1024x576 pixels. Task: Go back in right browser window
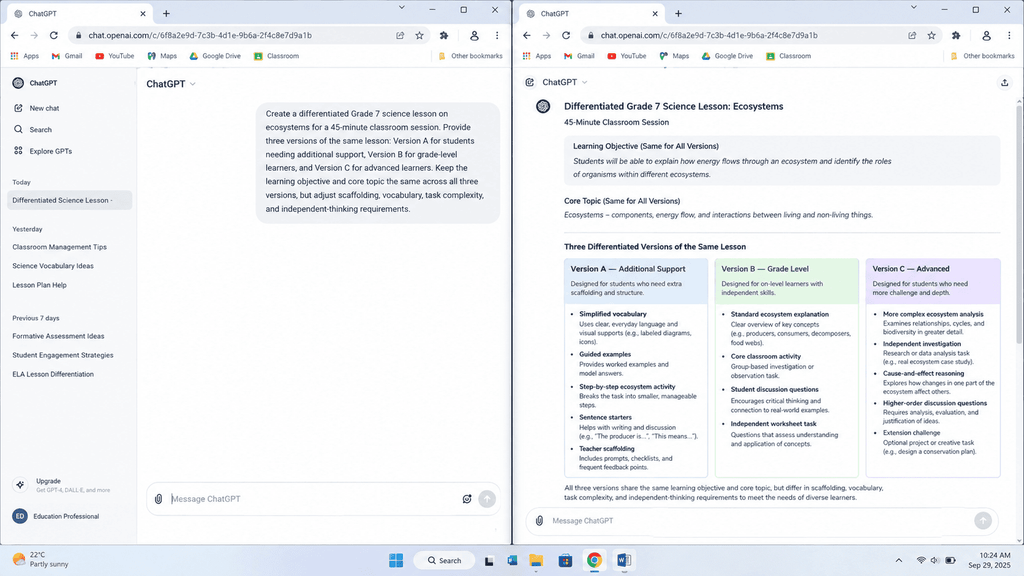tap(526, 35)
